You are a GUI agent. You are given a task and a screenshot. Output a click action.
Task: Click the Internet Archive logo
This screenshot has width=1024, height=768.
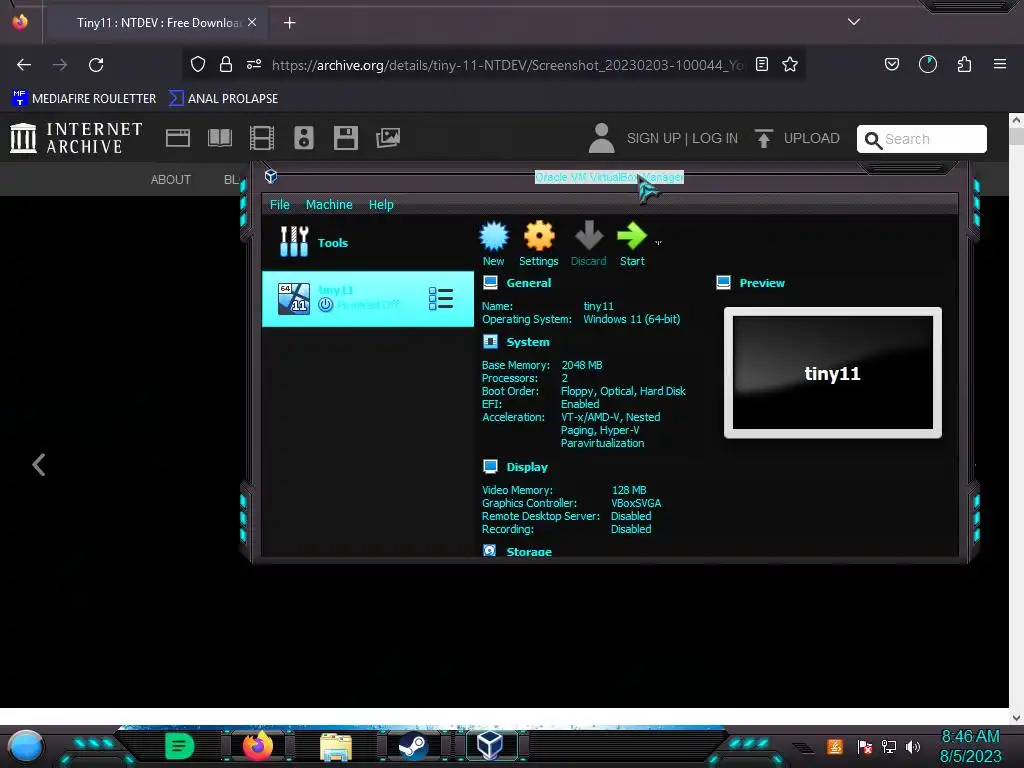[x=76, y=138]
